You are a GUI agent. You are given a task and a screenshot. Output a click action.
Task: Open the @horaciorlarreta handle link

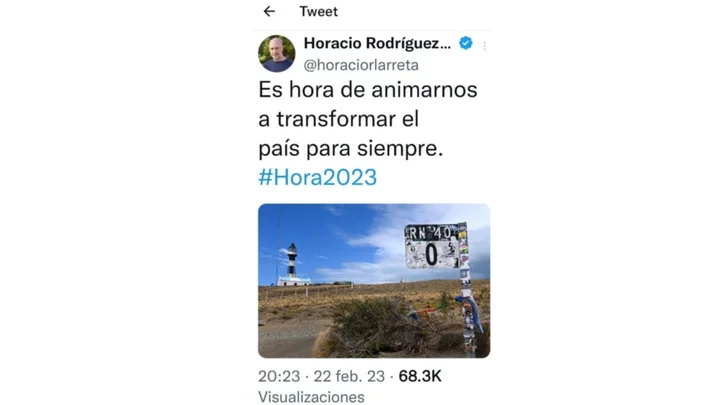tap(361, 65)
